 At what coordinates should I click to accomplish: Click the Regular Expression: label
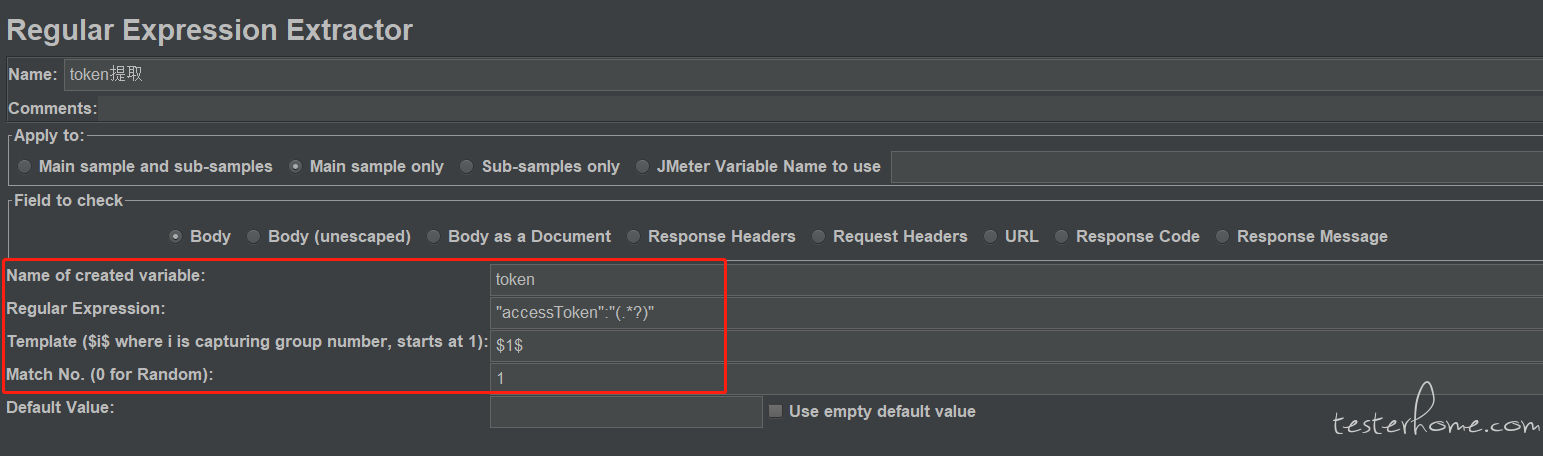[x=86, y=308]
